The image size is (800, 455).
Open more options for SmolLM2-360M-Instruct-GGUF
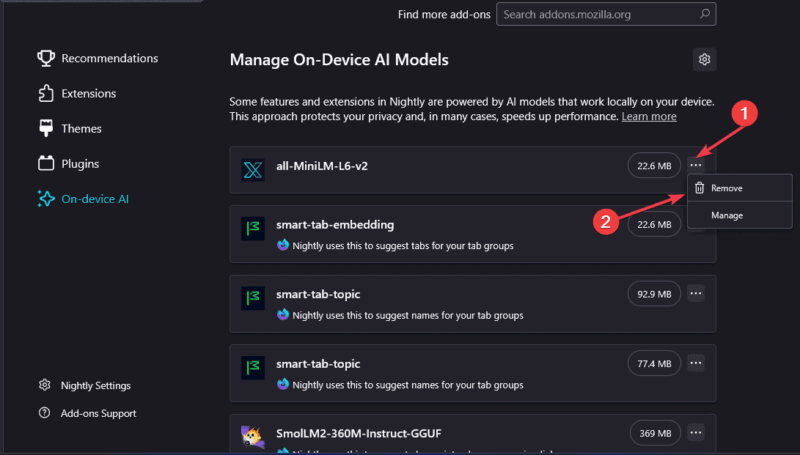pyautogui.click(x=696, y=433)
